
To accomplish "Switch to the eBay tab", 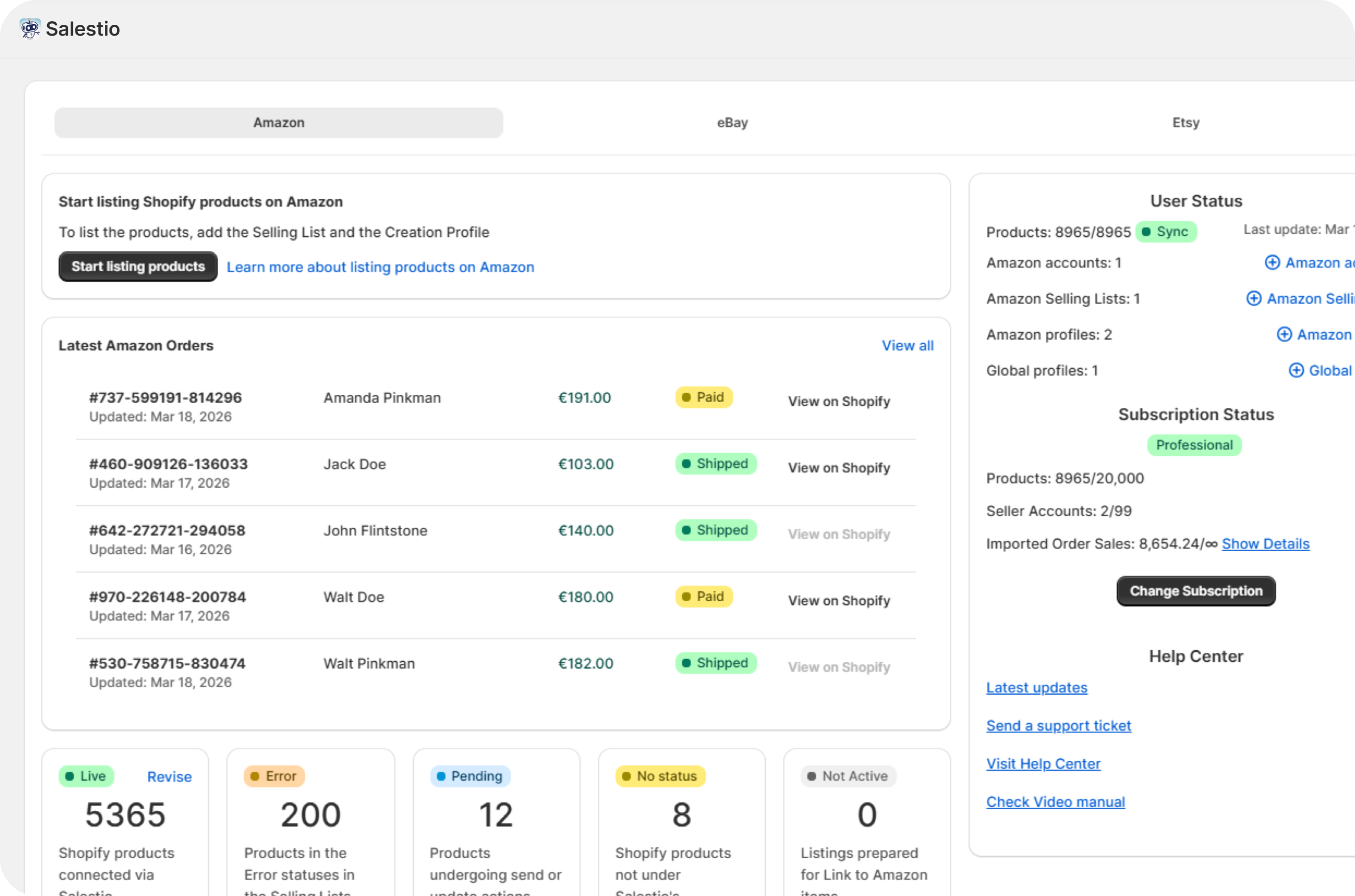I will coord(732,123).
